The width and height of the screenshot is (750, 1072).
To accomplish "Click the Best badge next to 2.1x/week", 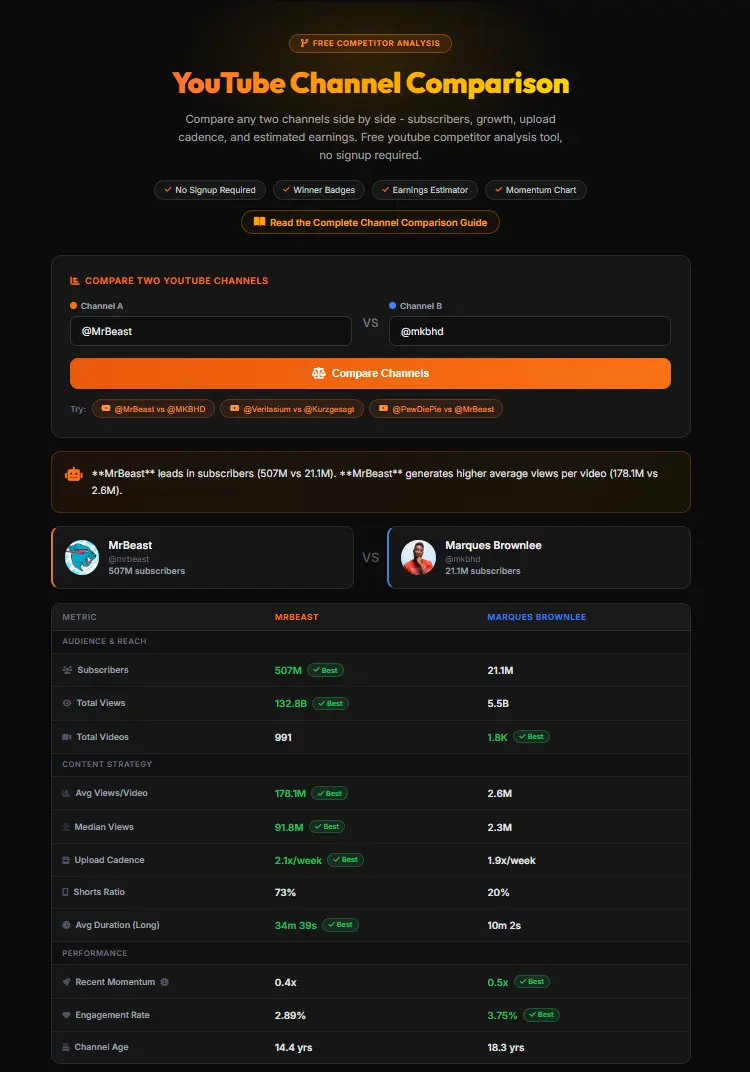I will (345, 859).
